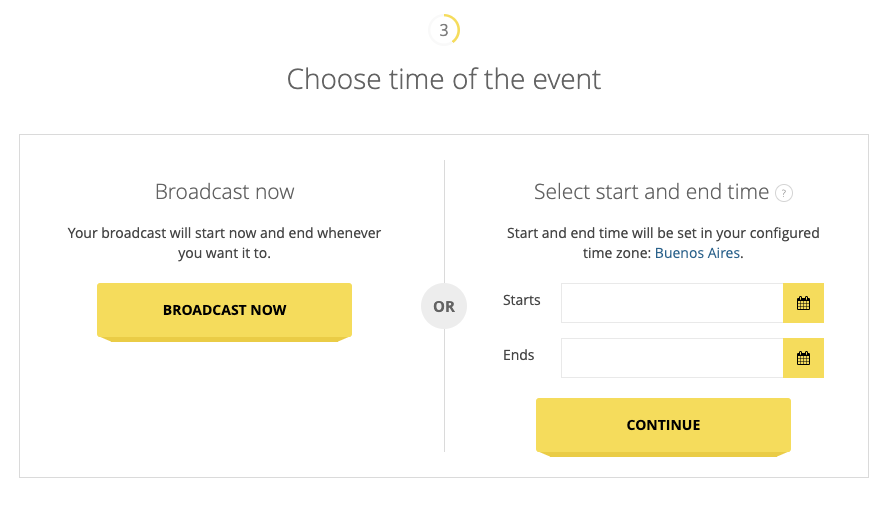This screenshot has width=890, height=508.
Task: Click the 'Broadcast now' section heading
Action: pyautogui.click(x=224, y=192)
